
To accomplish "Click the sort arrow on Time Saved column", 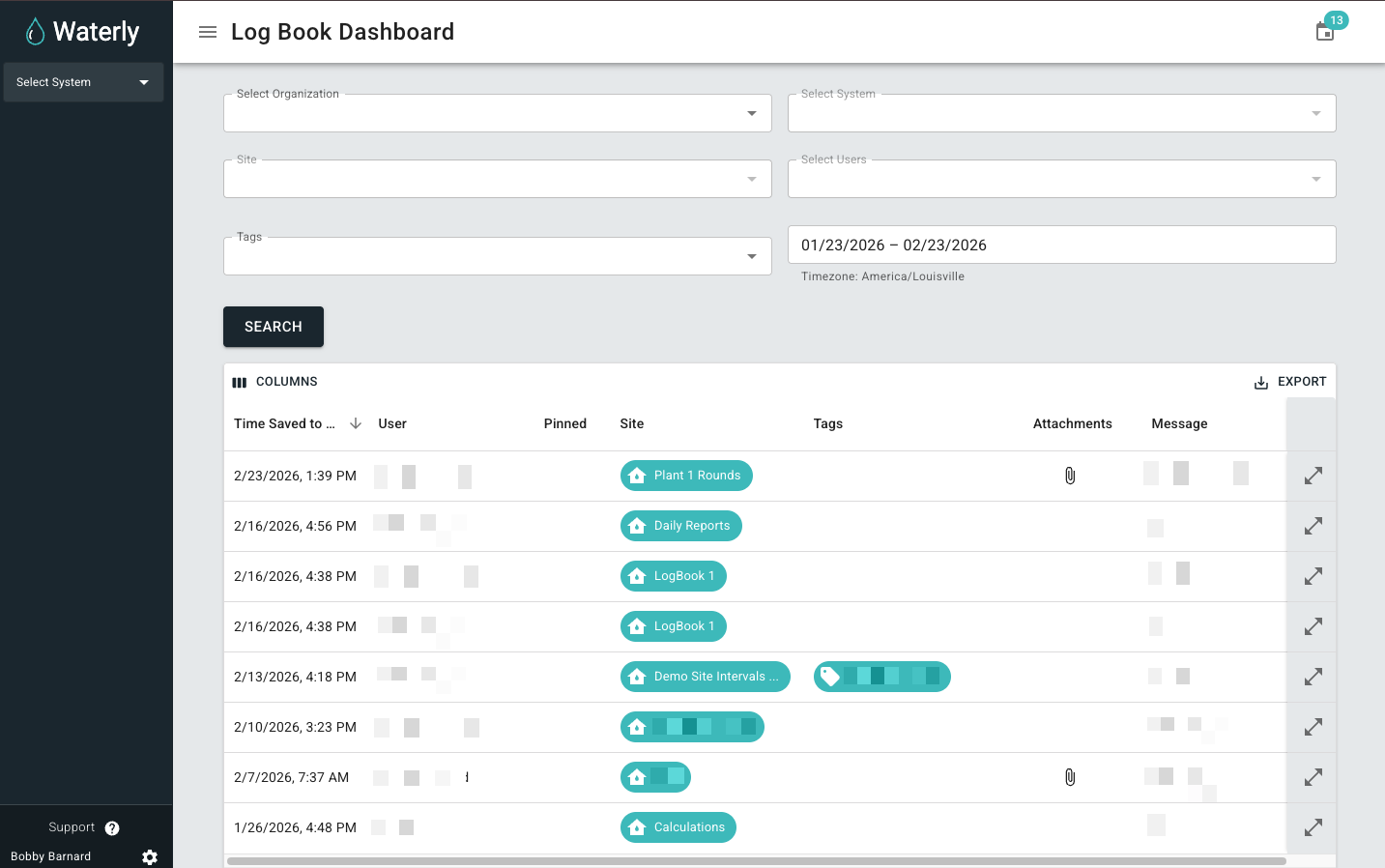I will [356, 423].
